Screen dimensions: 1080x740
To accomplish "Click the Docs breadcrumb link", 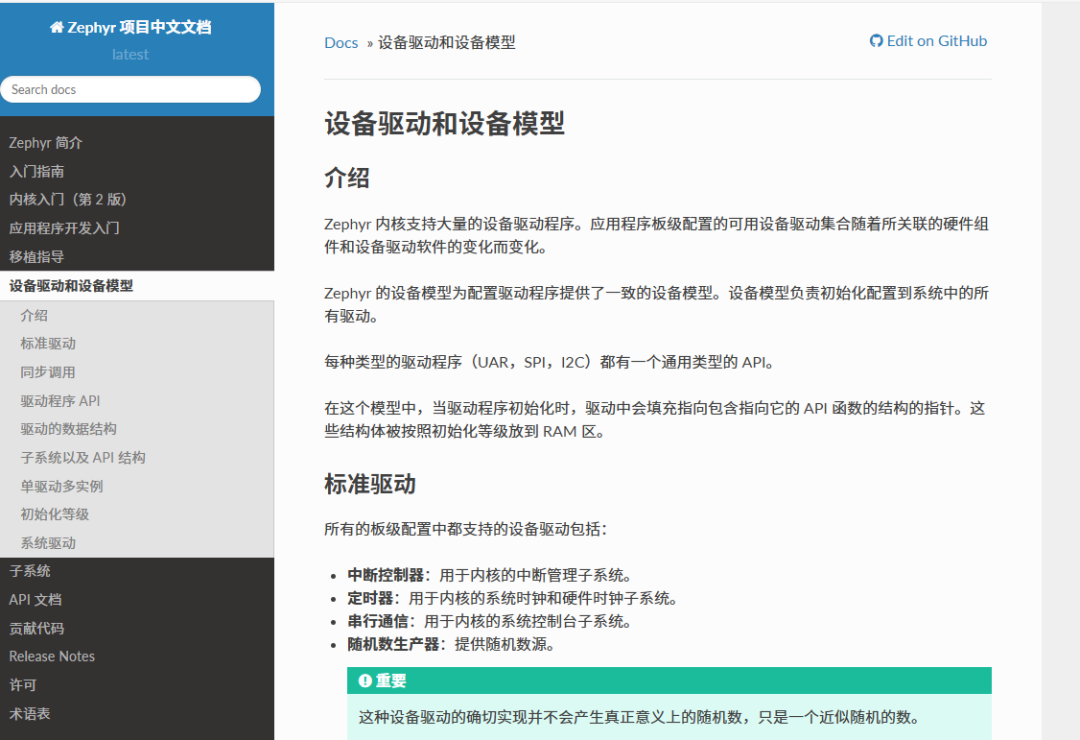I will pos(340,42).
